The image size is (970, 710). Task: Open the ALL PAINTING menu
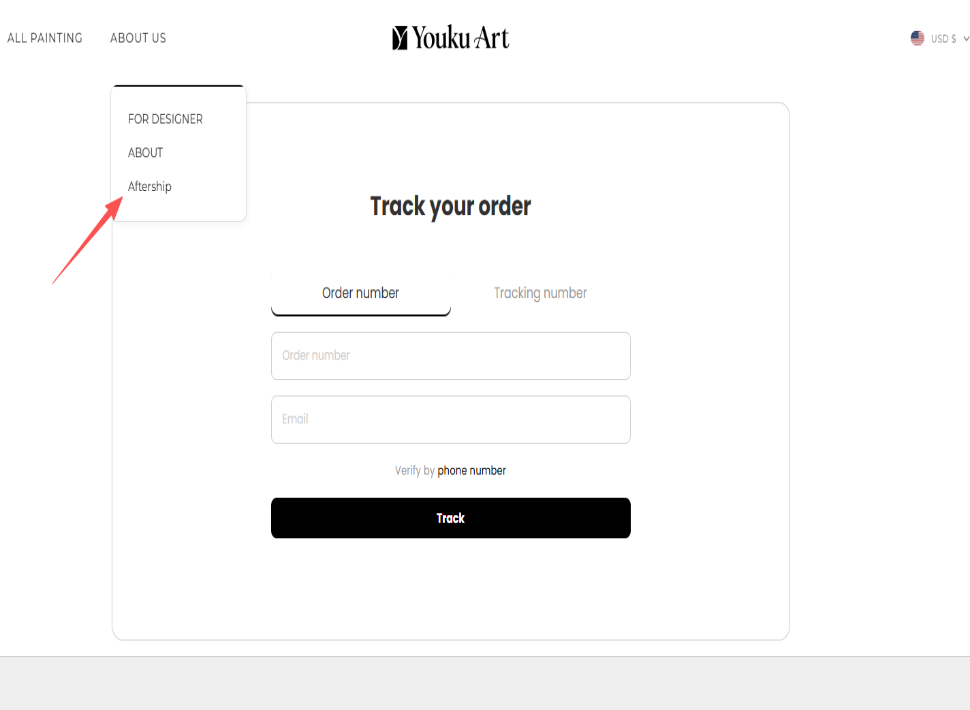(45, 38)
